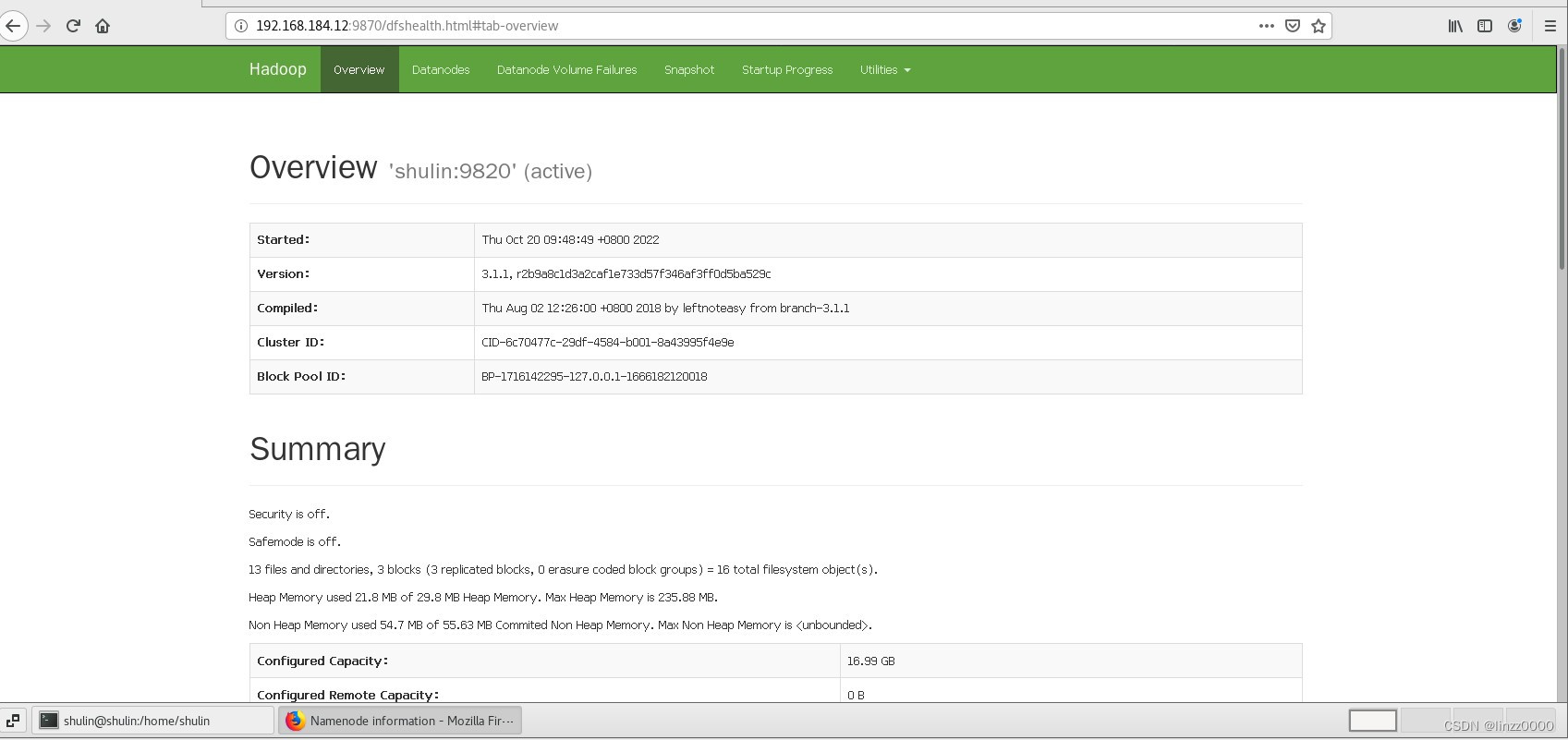Click the 'Started:' row label
Viewport: 1568px width, 740px height.
[284, 239]
